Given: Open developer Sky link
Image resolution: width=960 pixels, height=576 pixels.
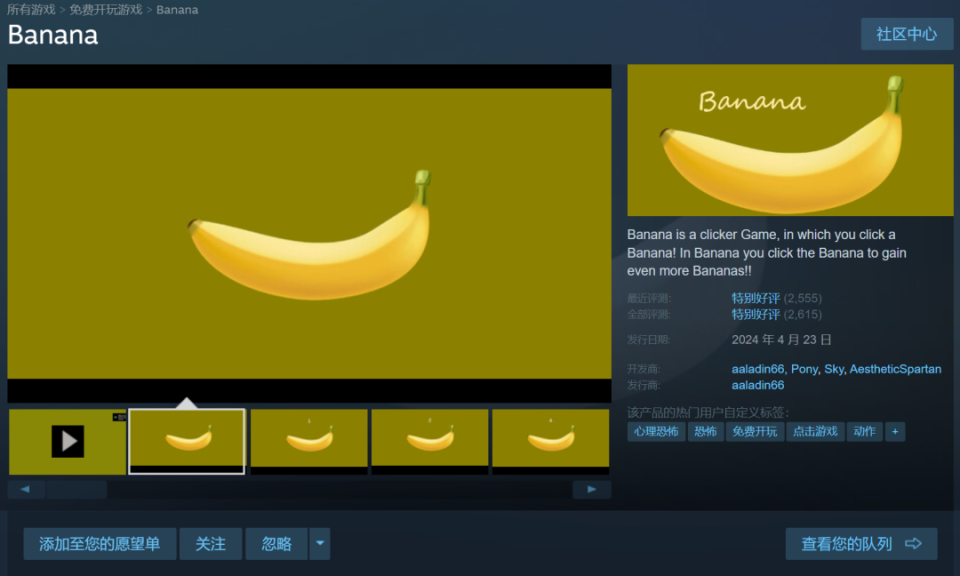Looking at the screenshot, I should pyautogui.click(x=834, y=369).
